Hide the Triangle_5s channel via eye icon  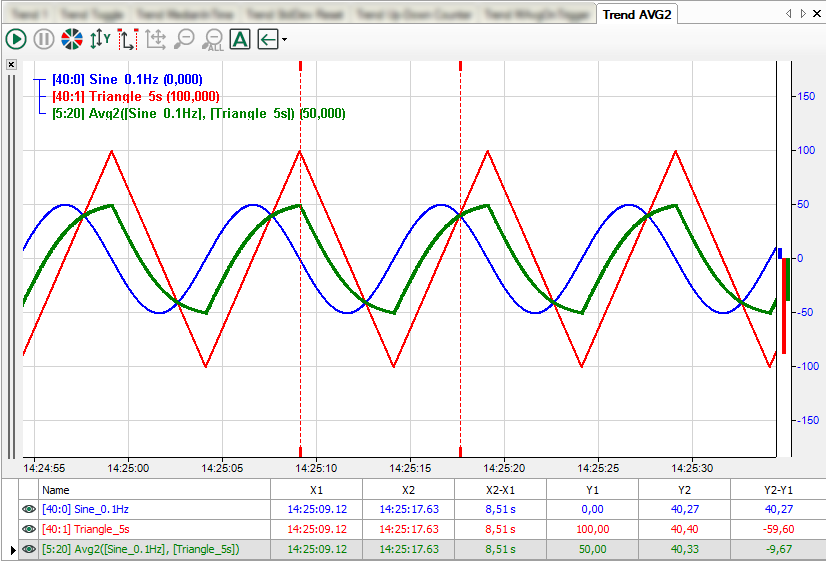click(29, 529)
